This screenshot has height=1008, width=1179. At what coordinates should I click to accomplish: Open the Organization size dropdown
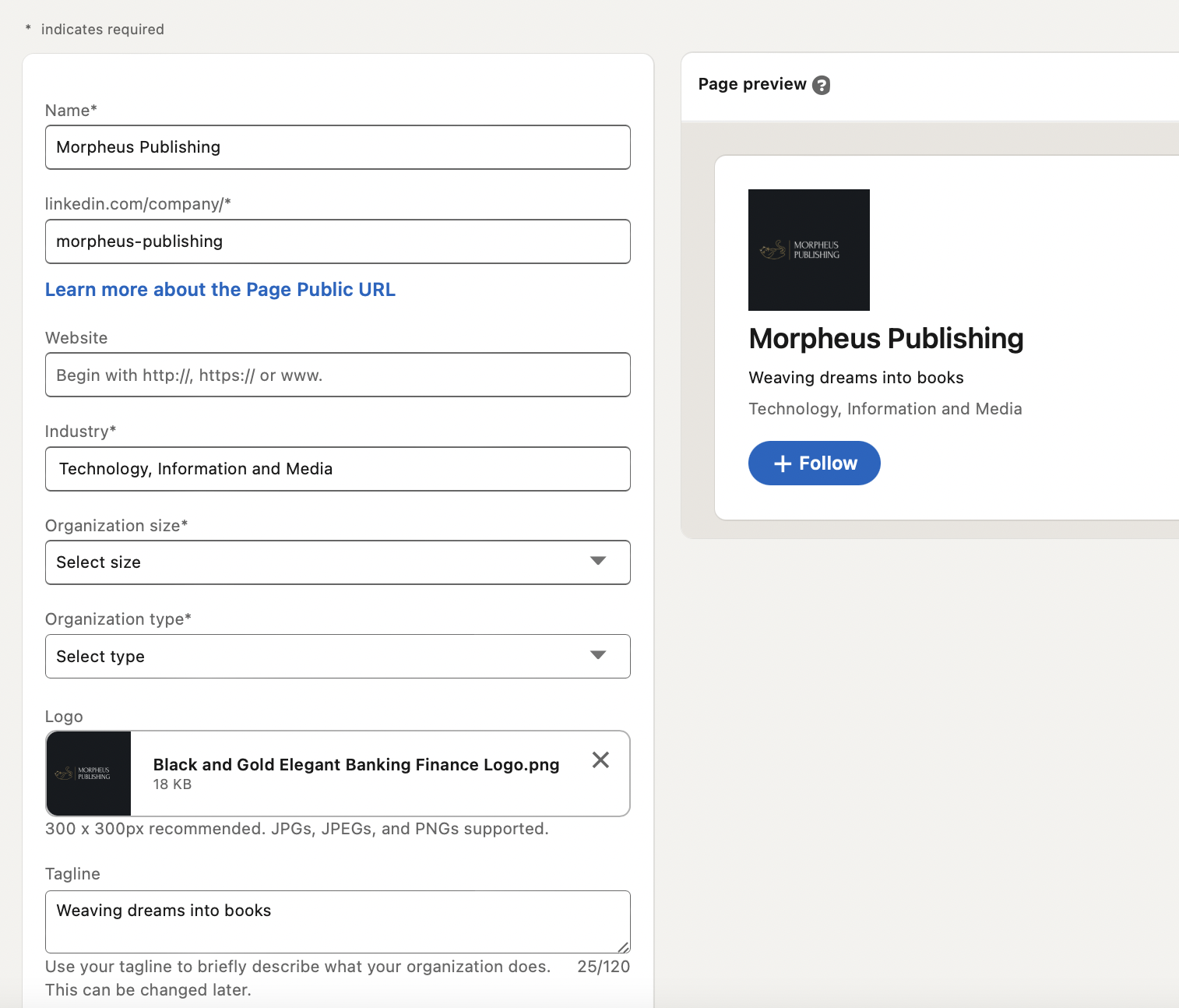click(338, 562)
